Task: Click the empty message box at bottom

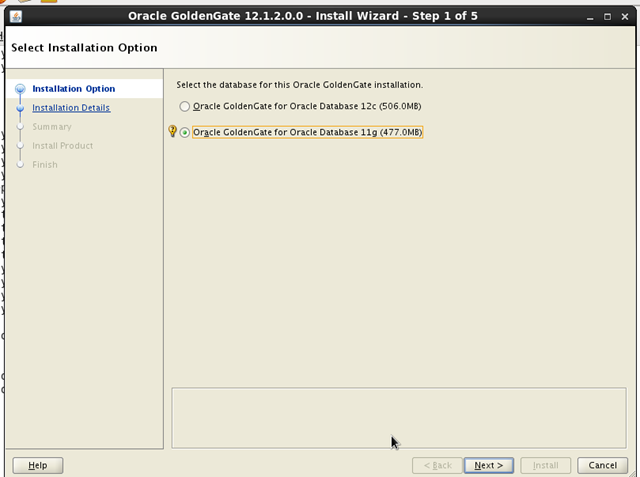Action: pyautogui.click(x=399, y=418)
